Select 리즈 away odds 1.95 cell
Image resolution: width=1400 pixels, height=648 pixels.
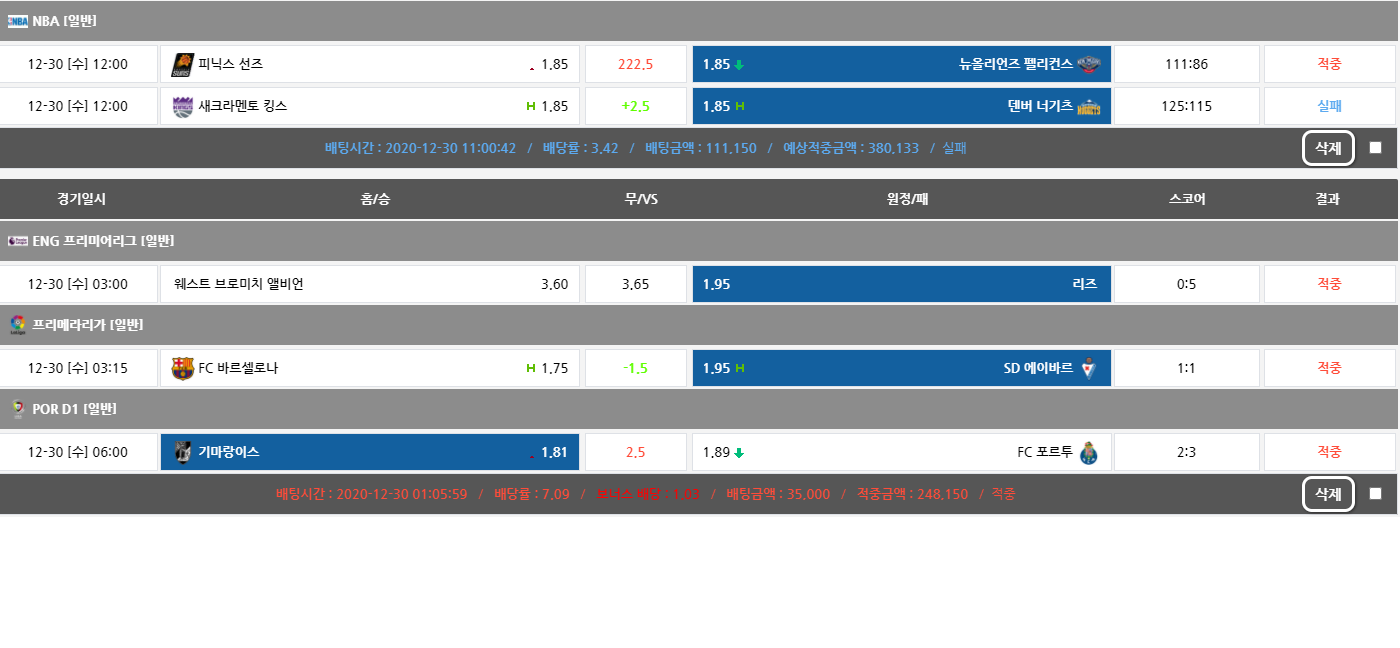click(901, 284)
